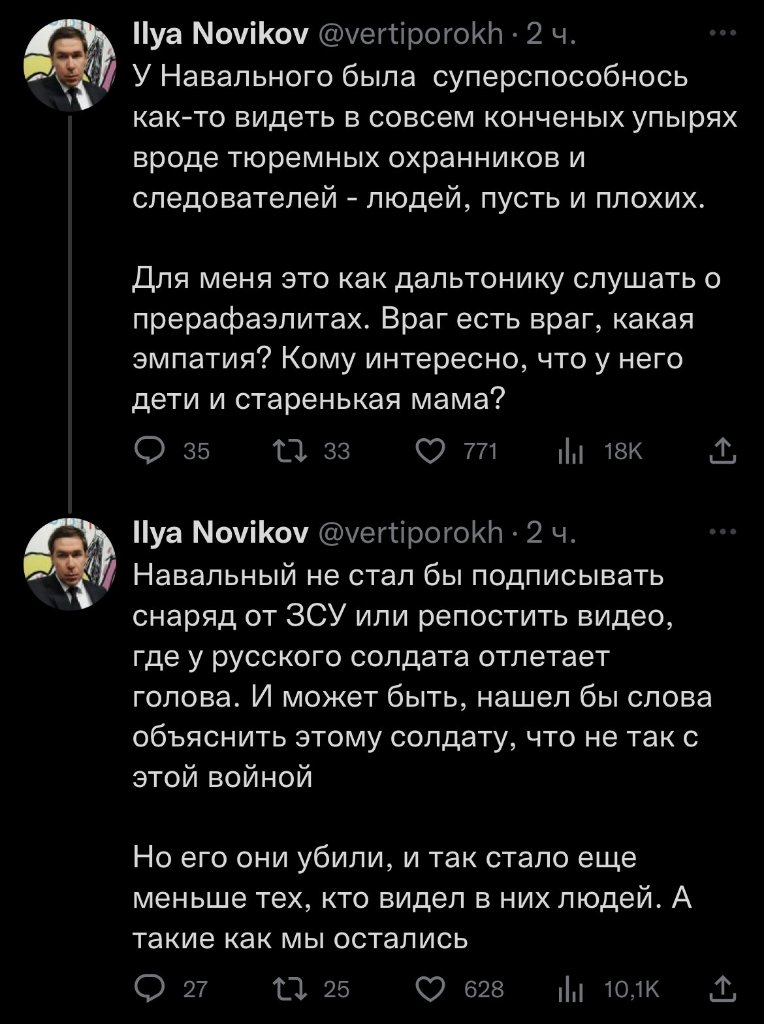Image resolution: width=764 pixels, height=1024 pixels.
Task: Open Ilya Novikov's avatar on first tweet
Action: coord(67,67)
